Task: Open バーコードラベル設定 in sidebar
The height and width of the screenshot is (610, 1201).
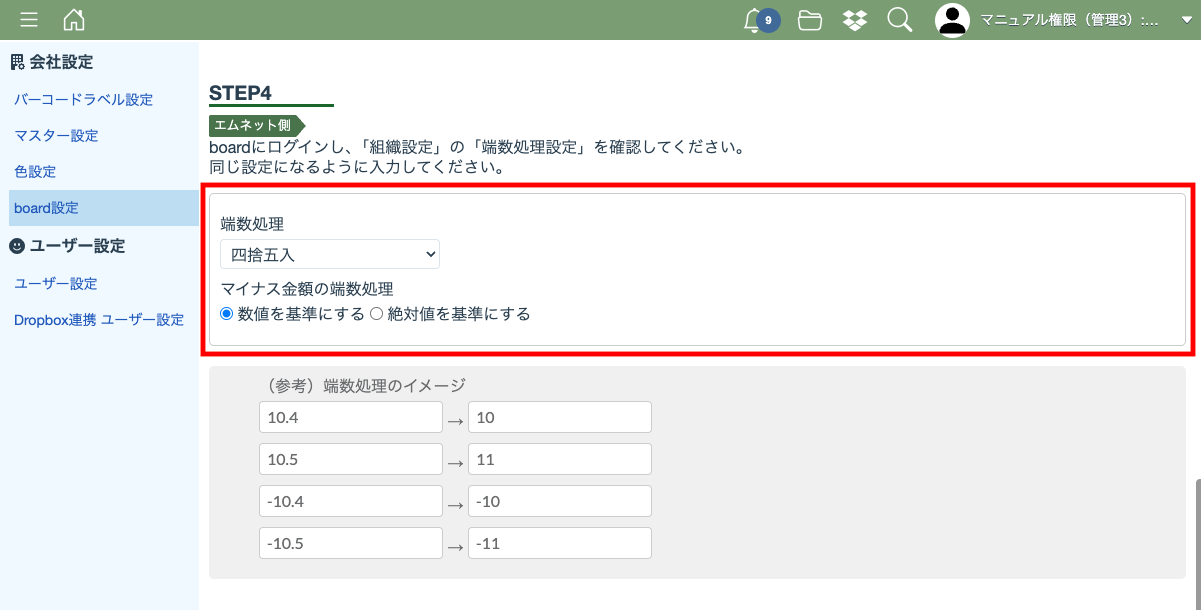Action: [83, 100]
